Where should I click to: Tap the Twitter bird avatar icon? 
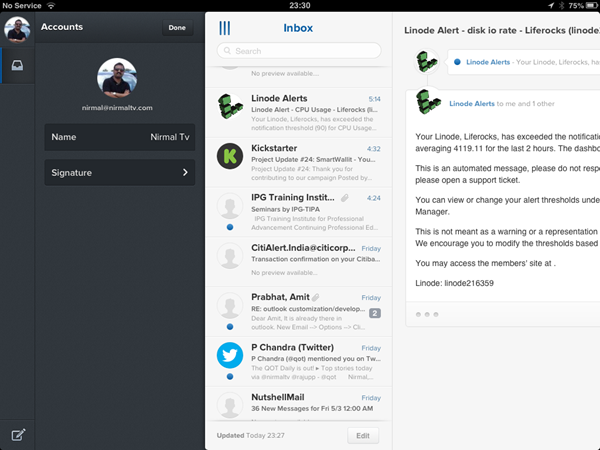pos(230,355)
